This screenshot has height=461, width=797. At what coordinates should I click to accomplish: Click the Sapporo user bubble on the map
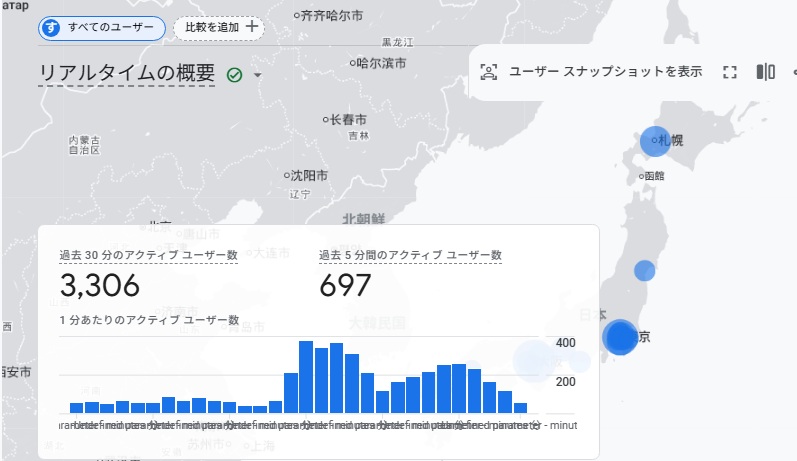655,142
